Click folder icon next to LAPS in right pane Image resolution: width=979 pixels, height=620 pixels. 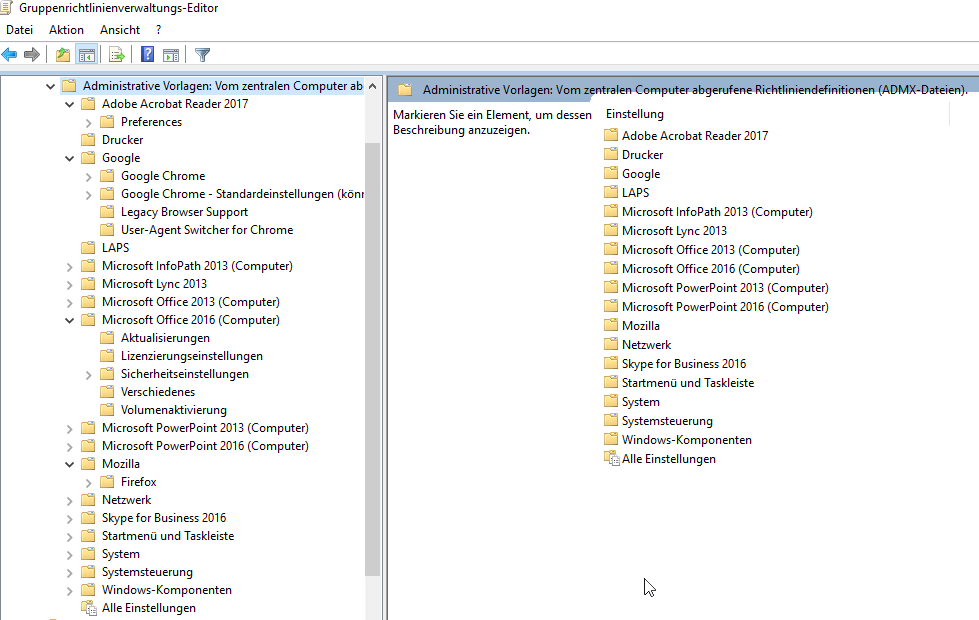coord(611,192)
